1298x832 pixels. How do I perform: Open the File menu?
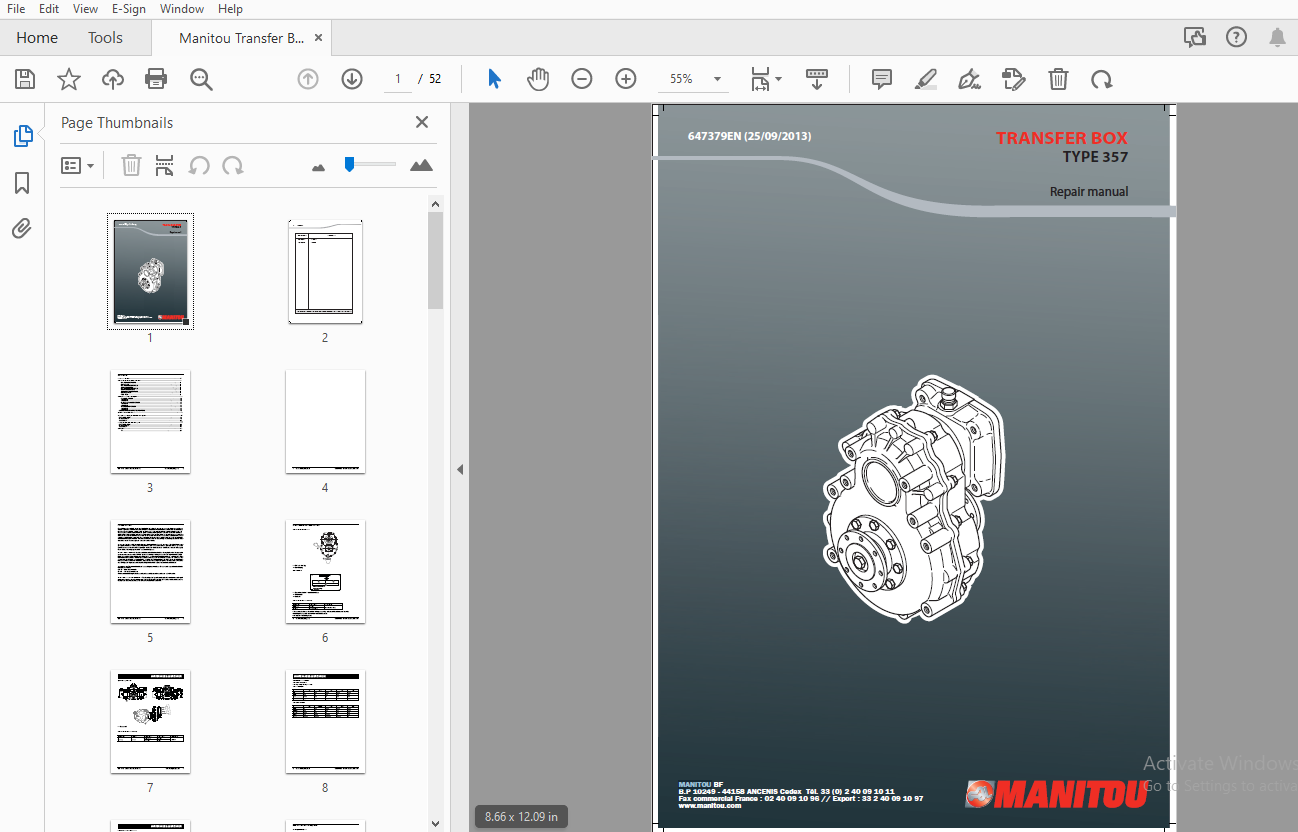pos(16,9)
